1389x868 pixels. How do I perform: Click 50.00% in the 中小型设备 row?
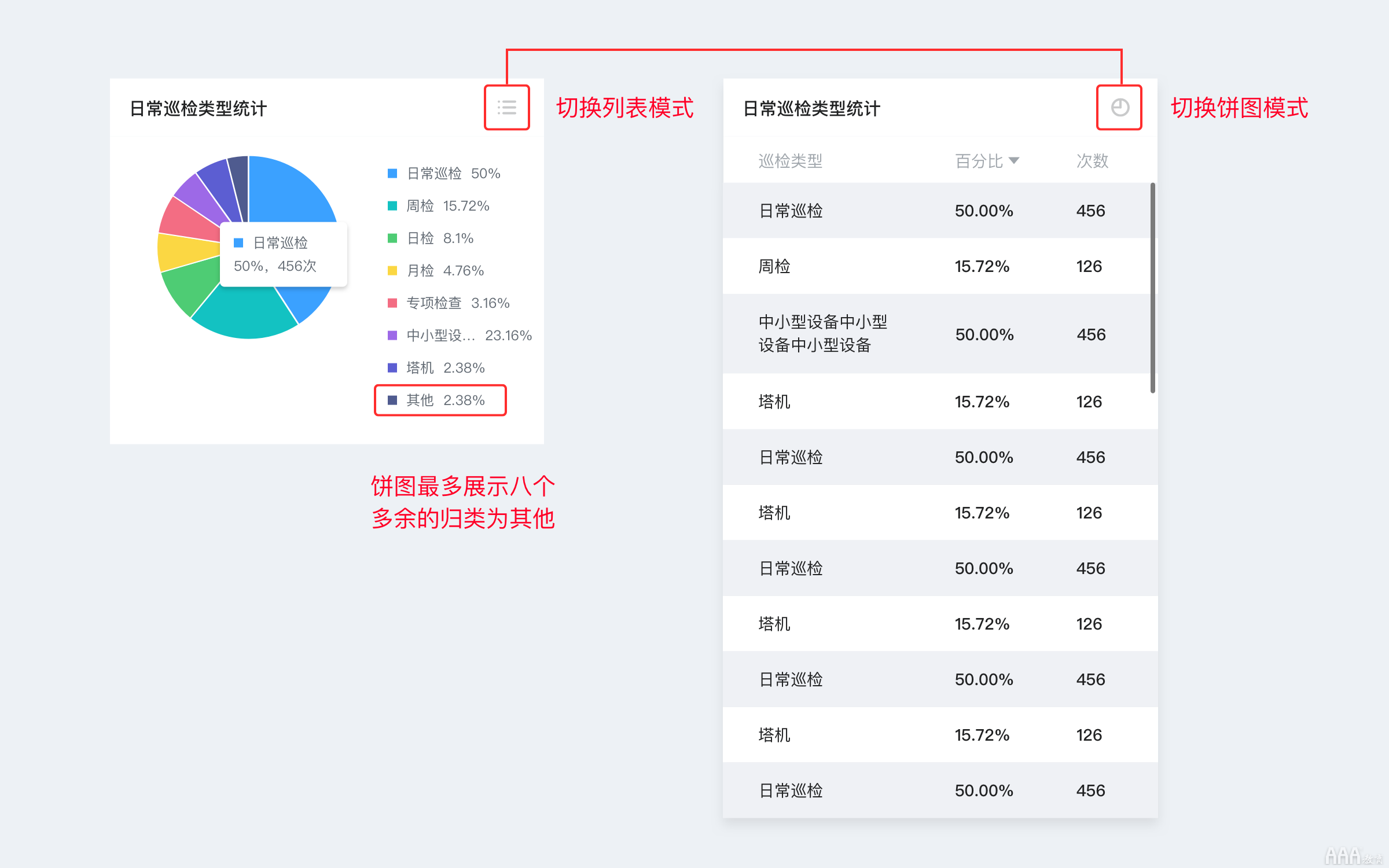coord(984,334)
